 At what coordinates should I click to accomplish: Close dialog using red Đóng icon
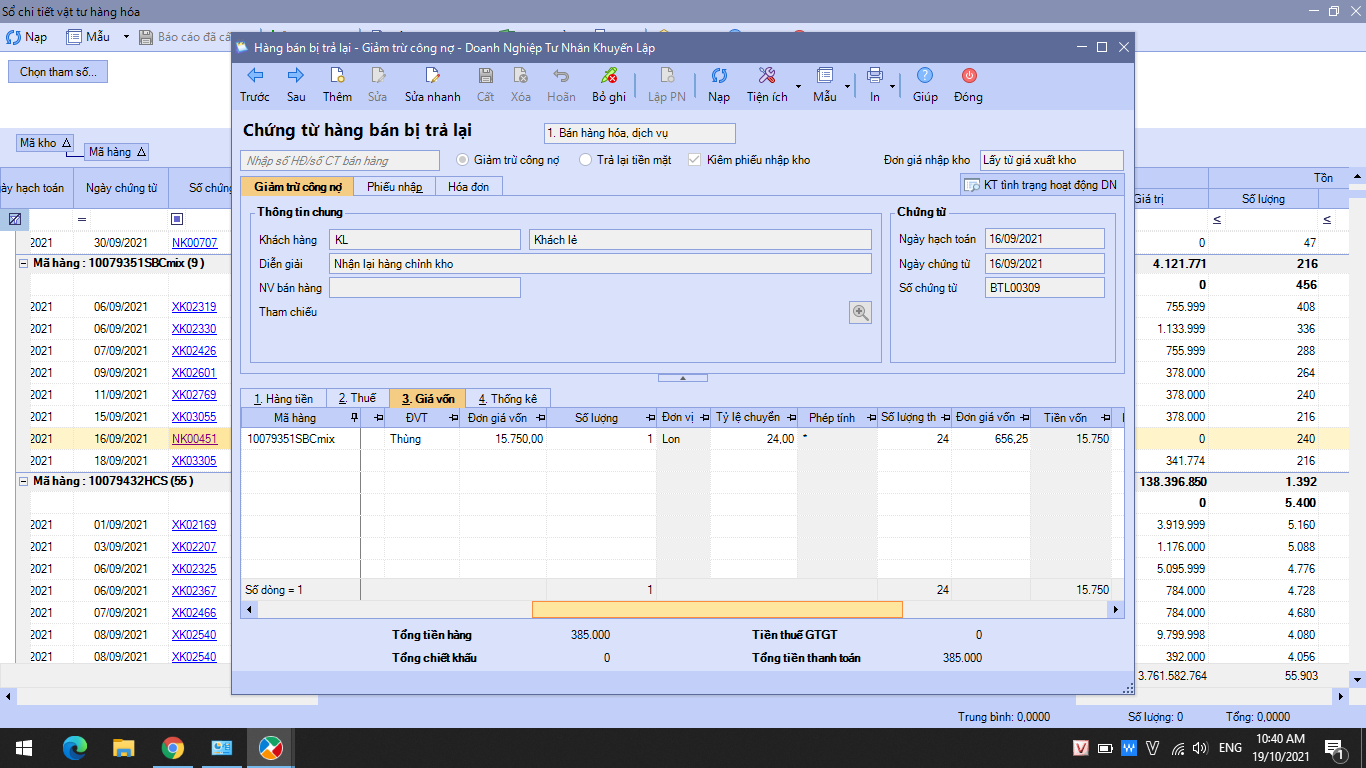(968, 76)
